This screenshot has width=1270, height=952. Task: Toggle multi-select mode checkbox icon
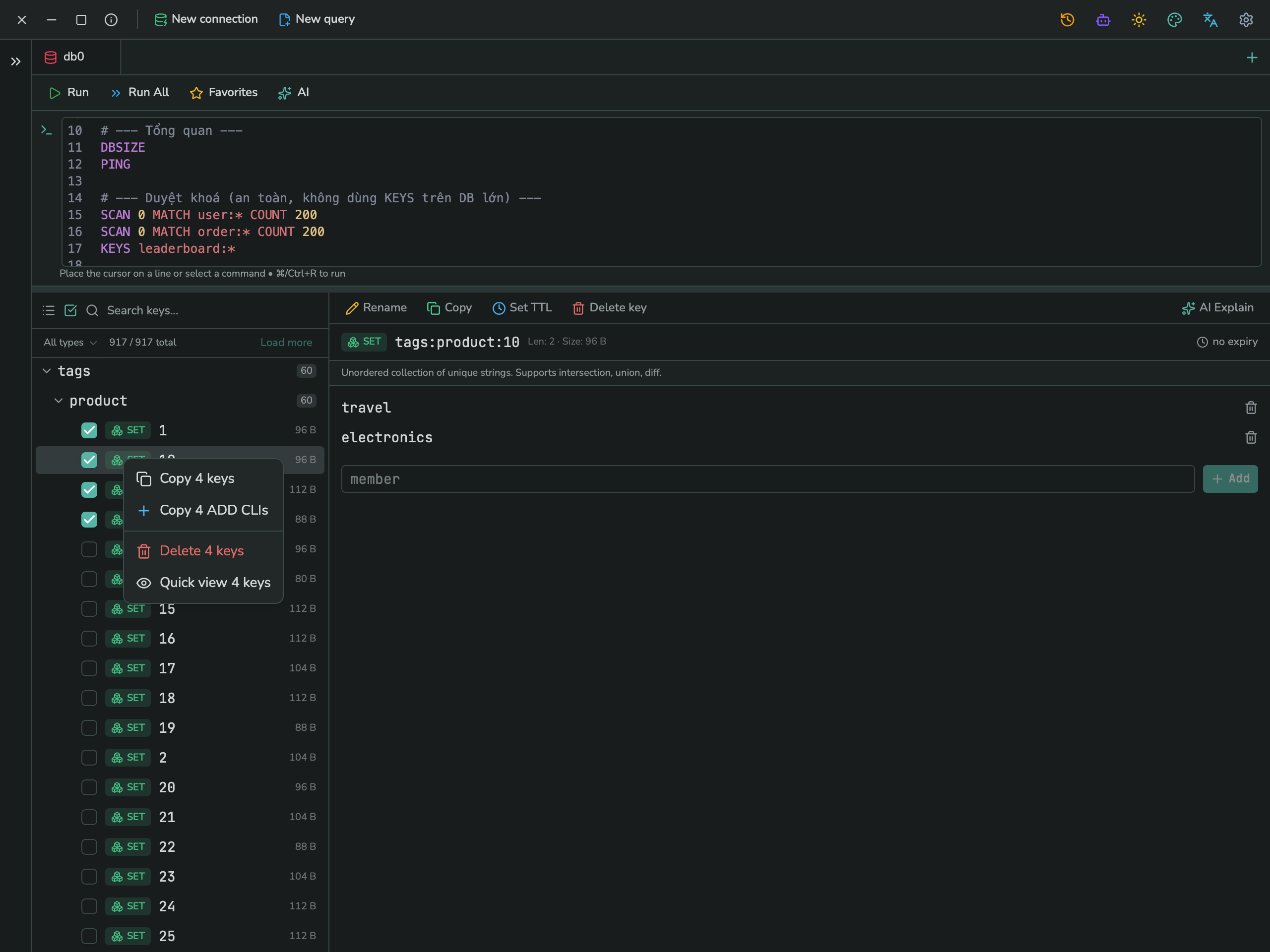point(70,310)
